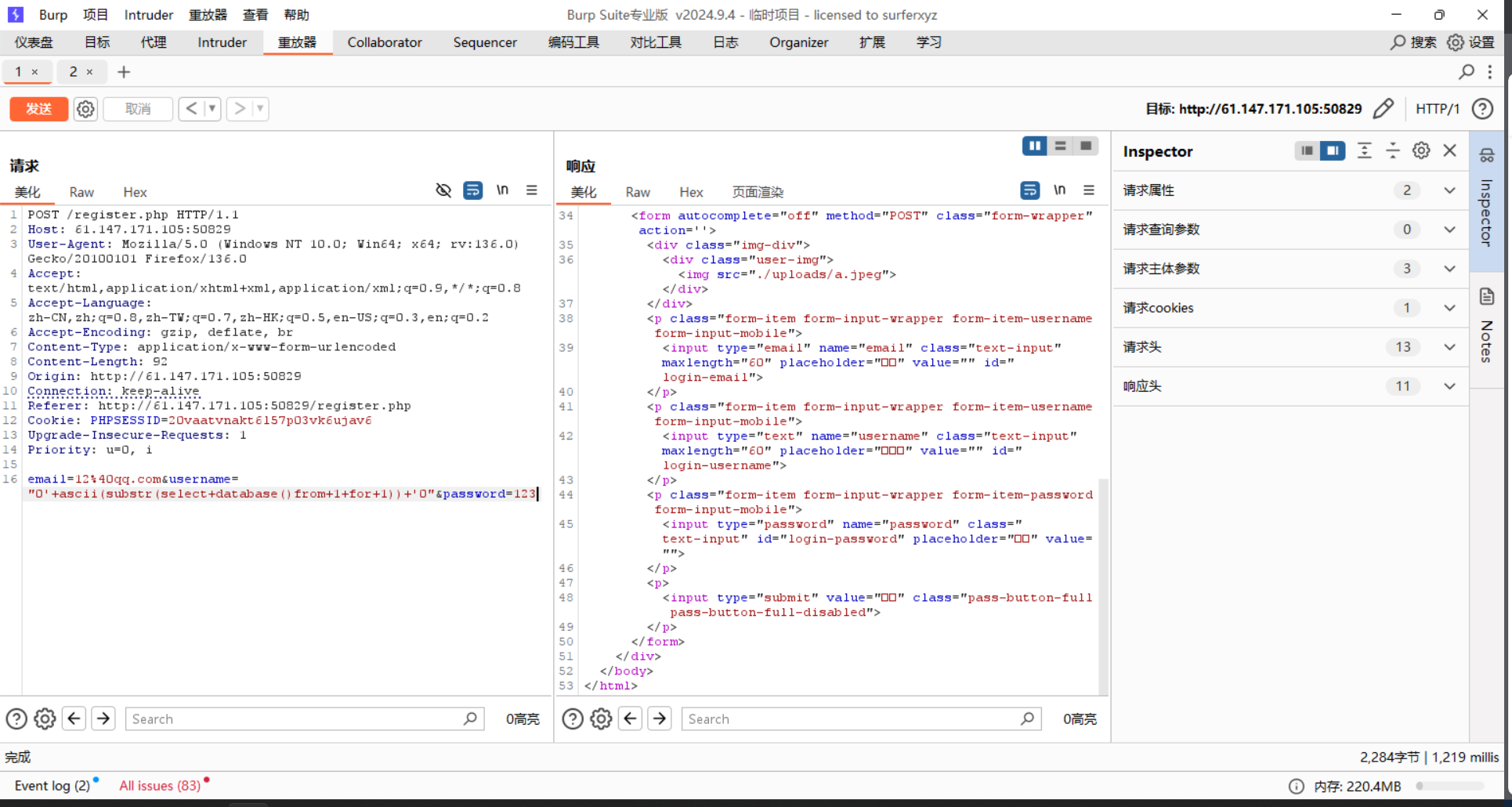Toggle request show newline \n icon
Image resolution: width=1512 pixels, height=807 pixels.
(x=502, y=190)
